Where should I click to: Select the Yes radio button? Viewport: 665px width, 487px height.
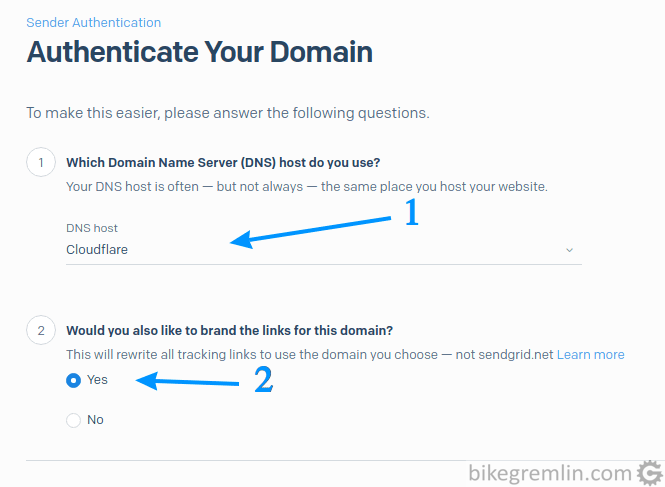(73, 380)
